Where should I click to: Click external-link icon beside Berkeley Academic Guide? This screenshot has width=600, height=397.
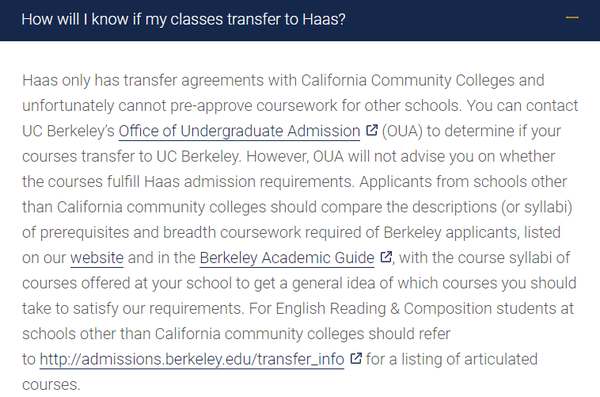[x=386, y=257]
